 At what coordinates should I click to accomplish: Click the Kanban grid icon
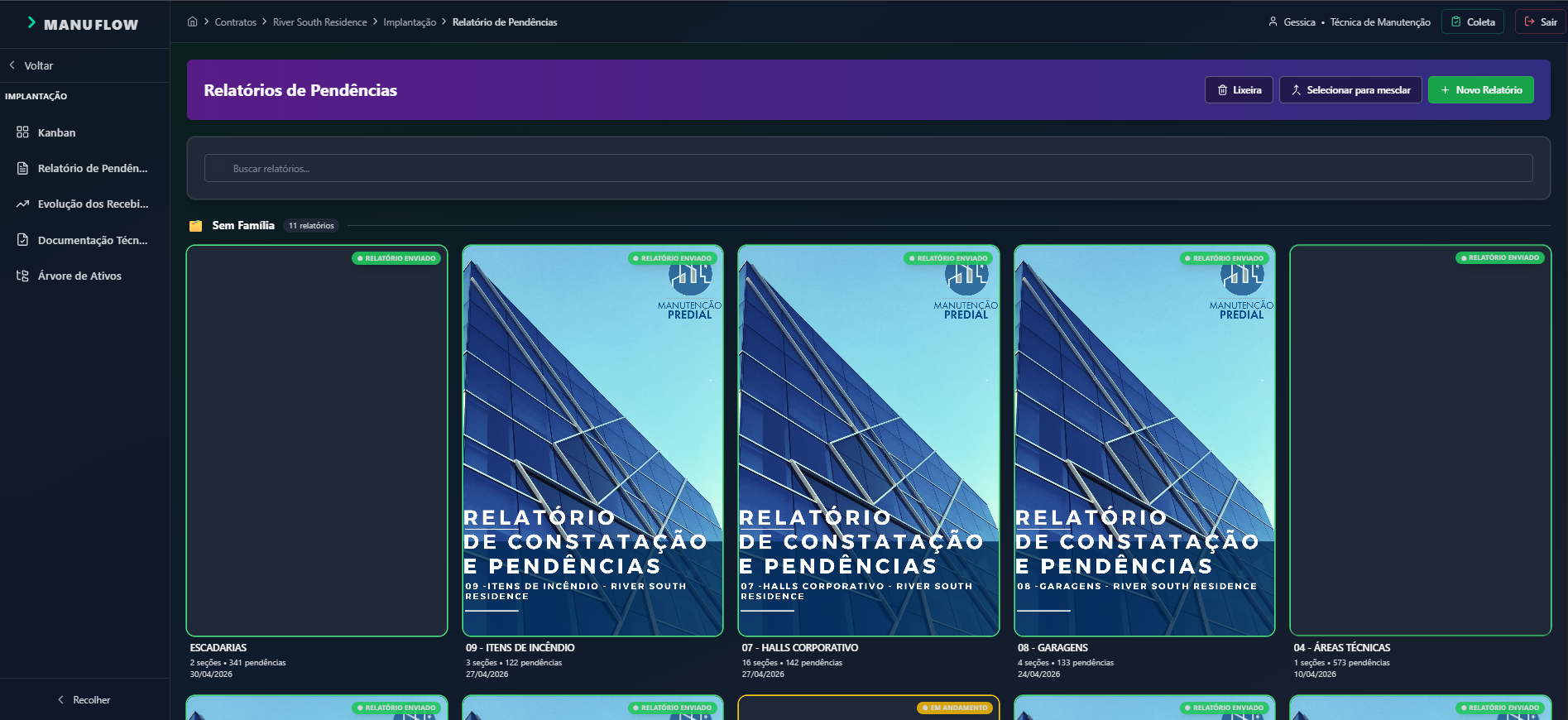(x=22, y=132)
